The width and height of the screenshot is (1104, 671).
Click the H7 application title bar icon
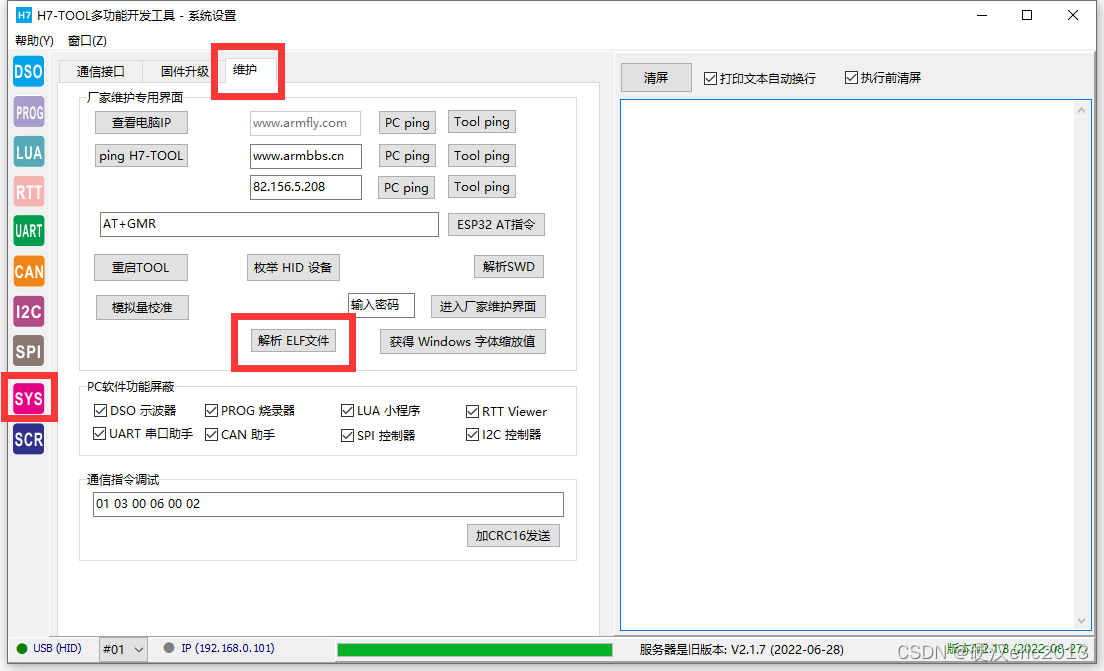pos(24,15)
